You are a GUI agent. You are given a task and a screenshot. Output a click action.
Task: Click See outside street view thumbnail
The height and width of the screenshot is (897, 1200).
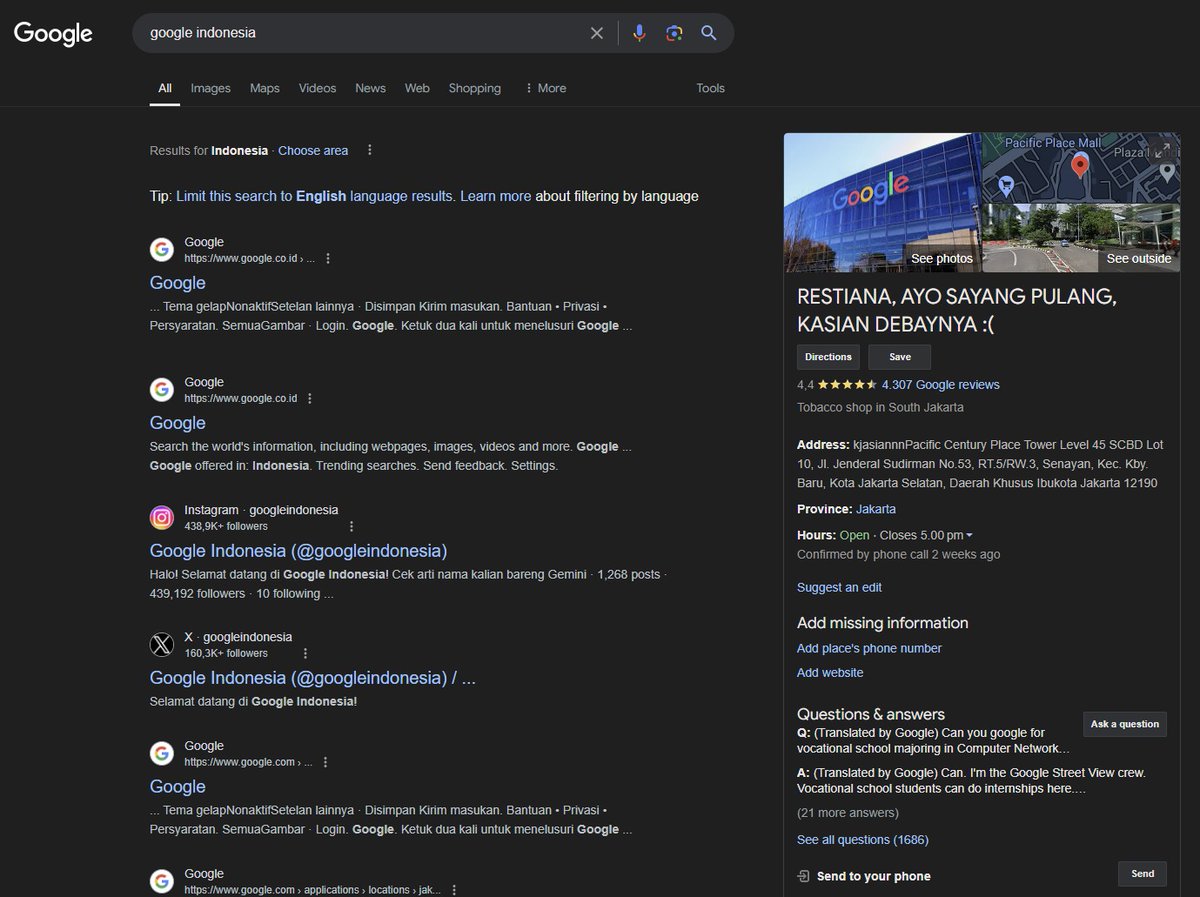pos(1081,238)
